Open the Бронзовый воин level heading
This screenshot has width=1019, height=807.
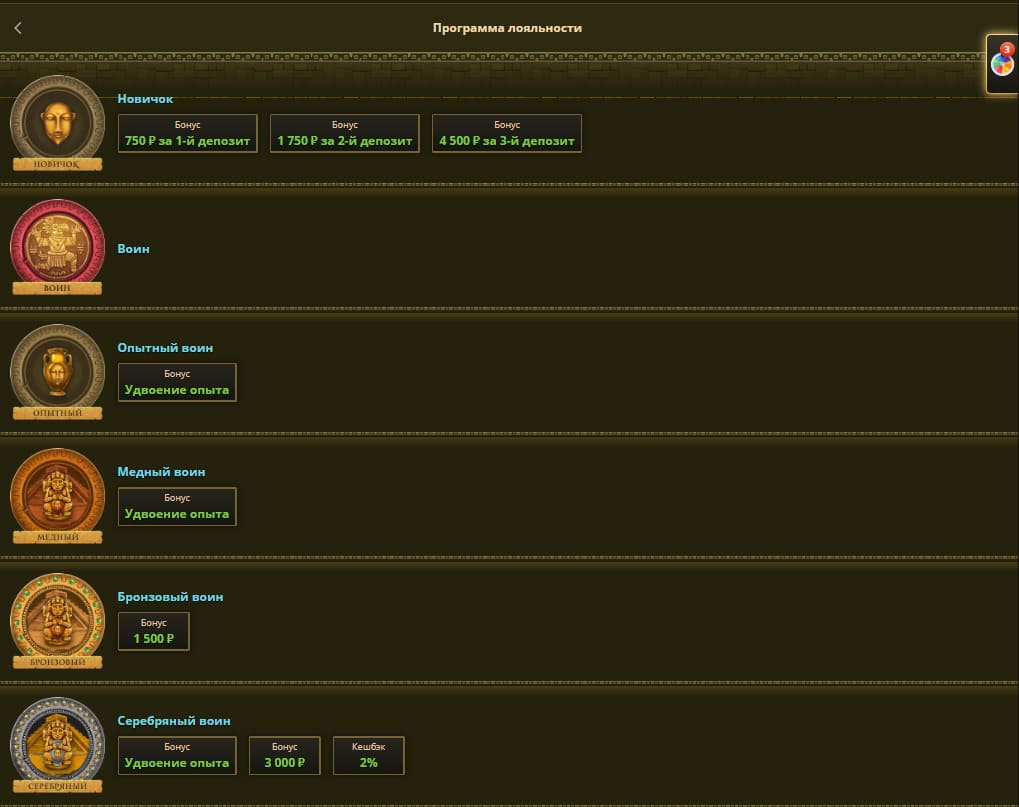170,597
